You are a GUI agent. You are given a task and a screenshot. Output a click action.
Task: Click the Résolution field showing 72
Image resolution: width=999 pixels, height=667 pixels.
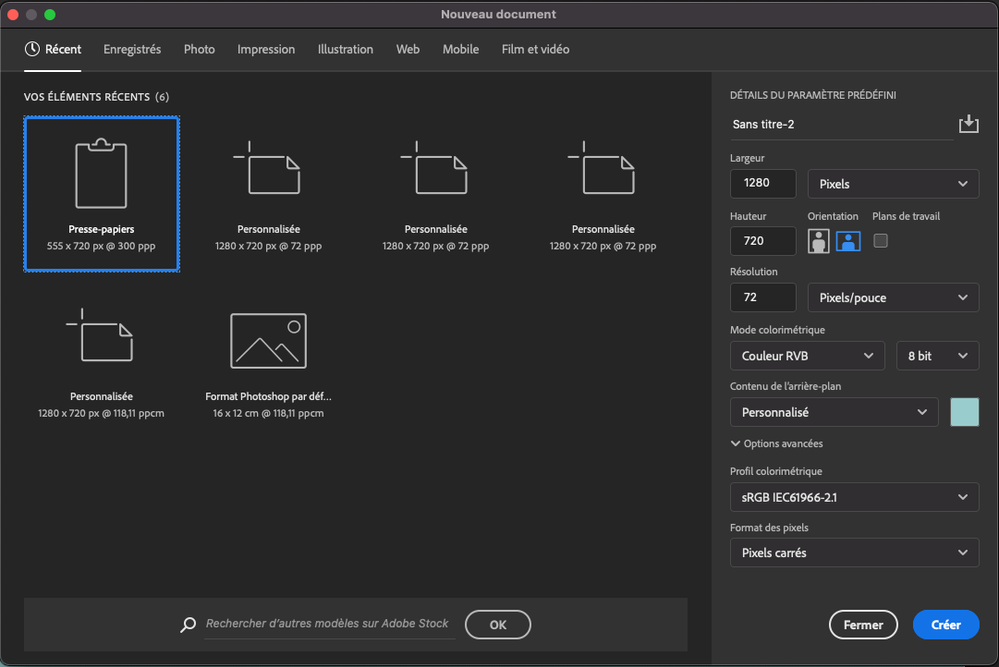[x=763, y=298]
